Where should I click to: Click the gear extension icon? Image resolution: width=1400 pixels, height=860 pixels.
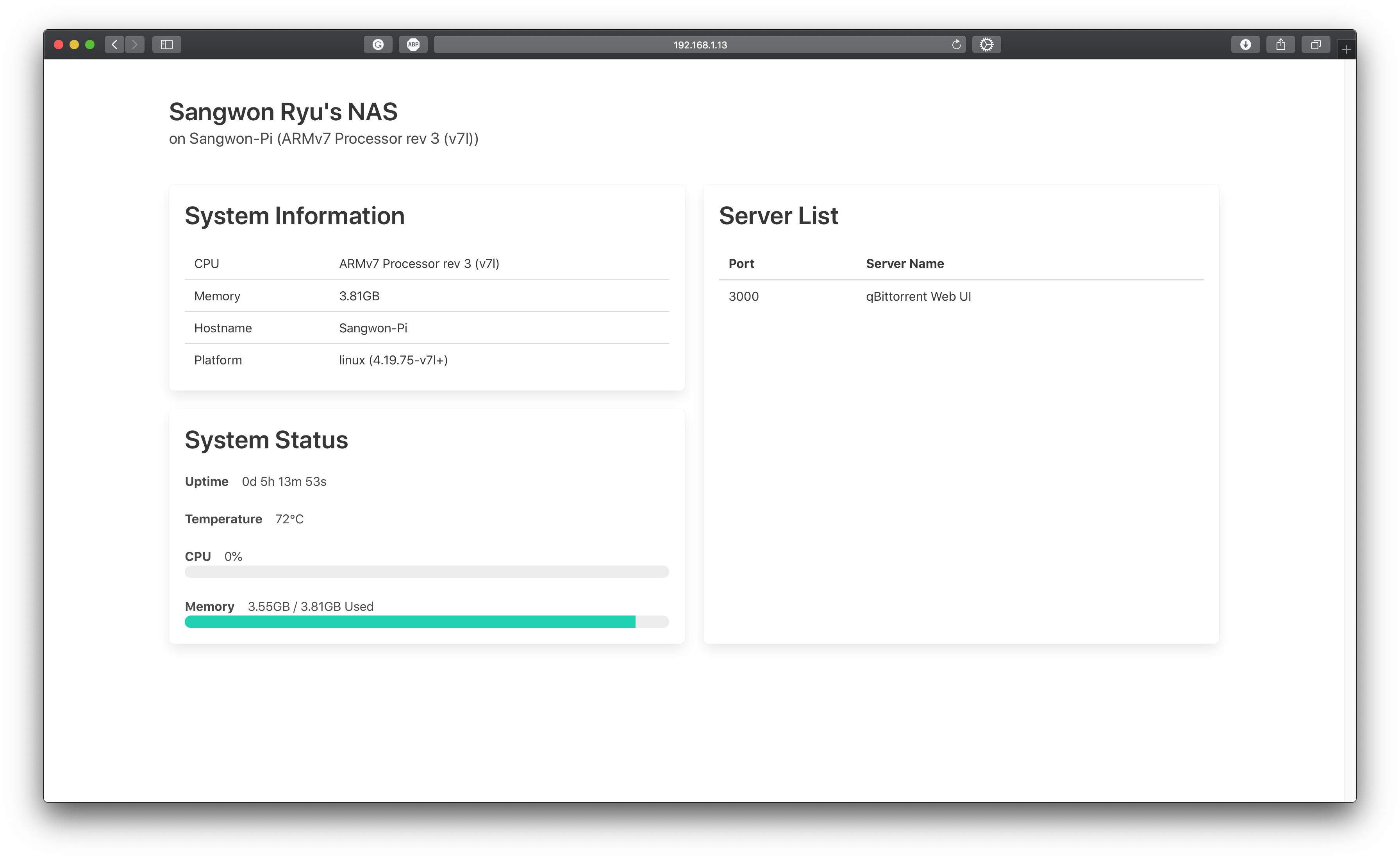click(986, 45)
